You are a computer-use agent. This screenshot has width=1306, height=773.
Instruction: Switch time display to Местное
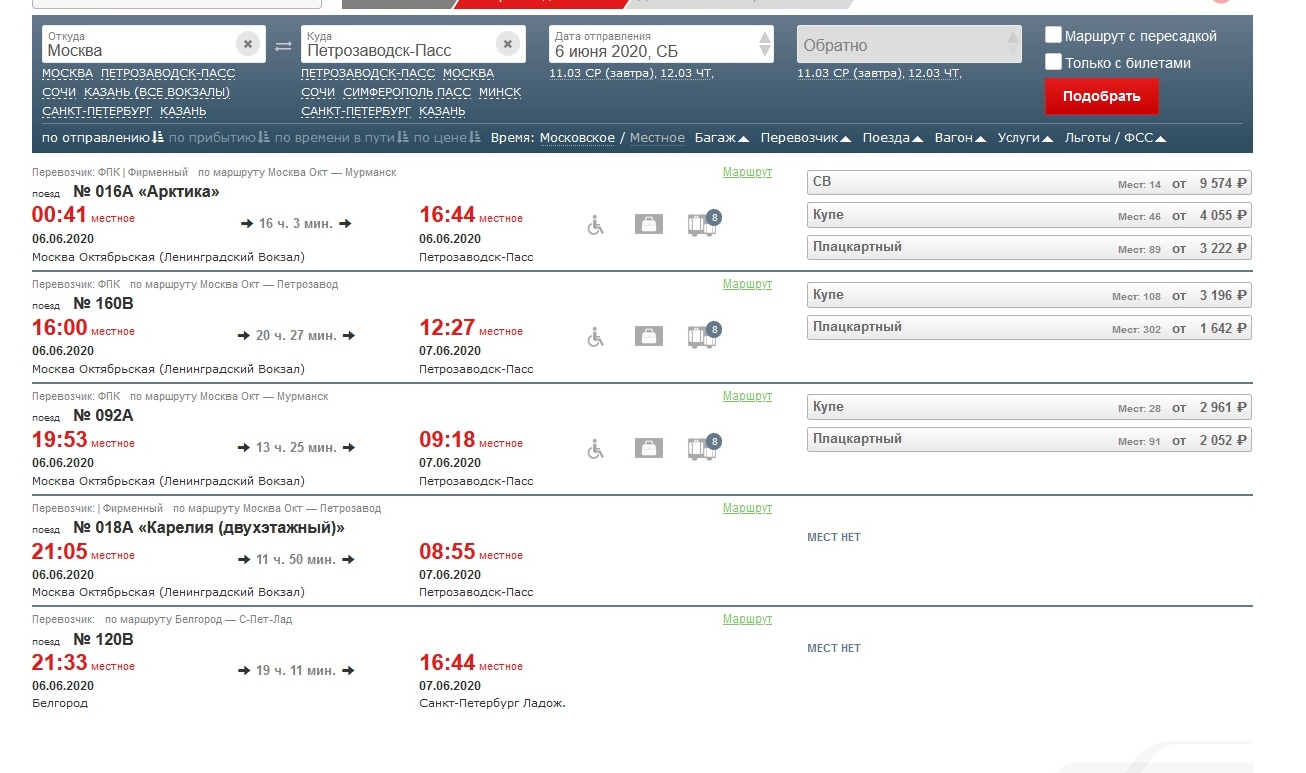coord(657,138)
